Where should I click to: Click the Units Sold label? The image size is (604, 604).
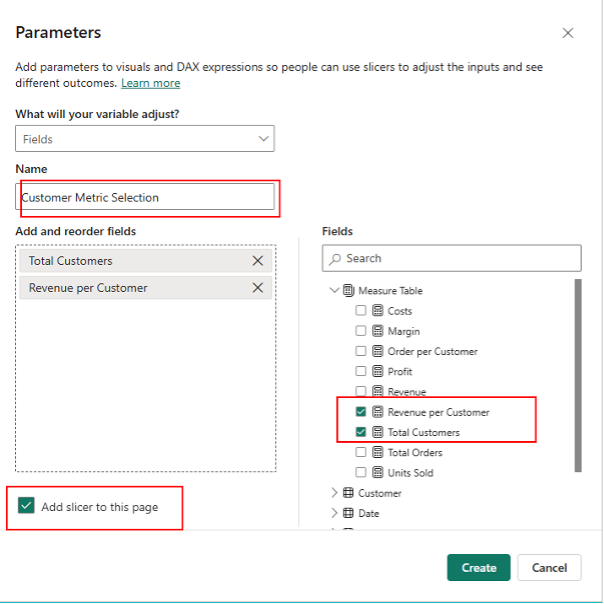click(x=411, y=473)
